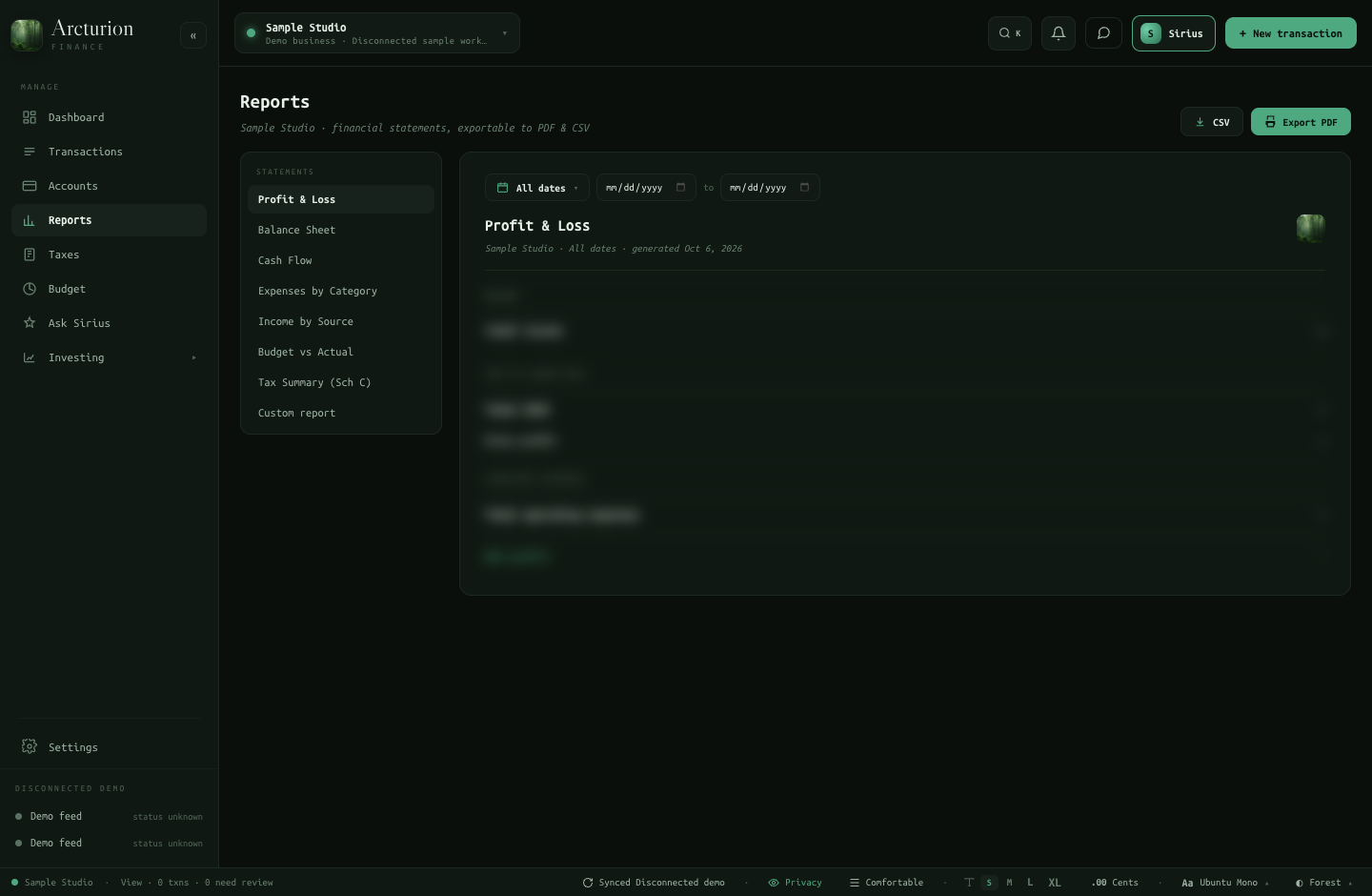The width and height of the screenshot is (1372, 896).
Task: Click the Sirius profile button
Action: [1174, 33]
